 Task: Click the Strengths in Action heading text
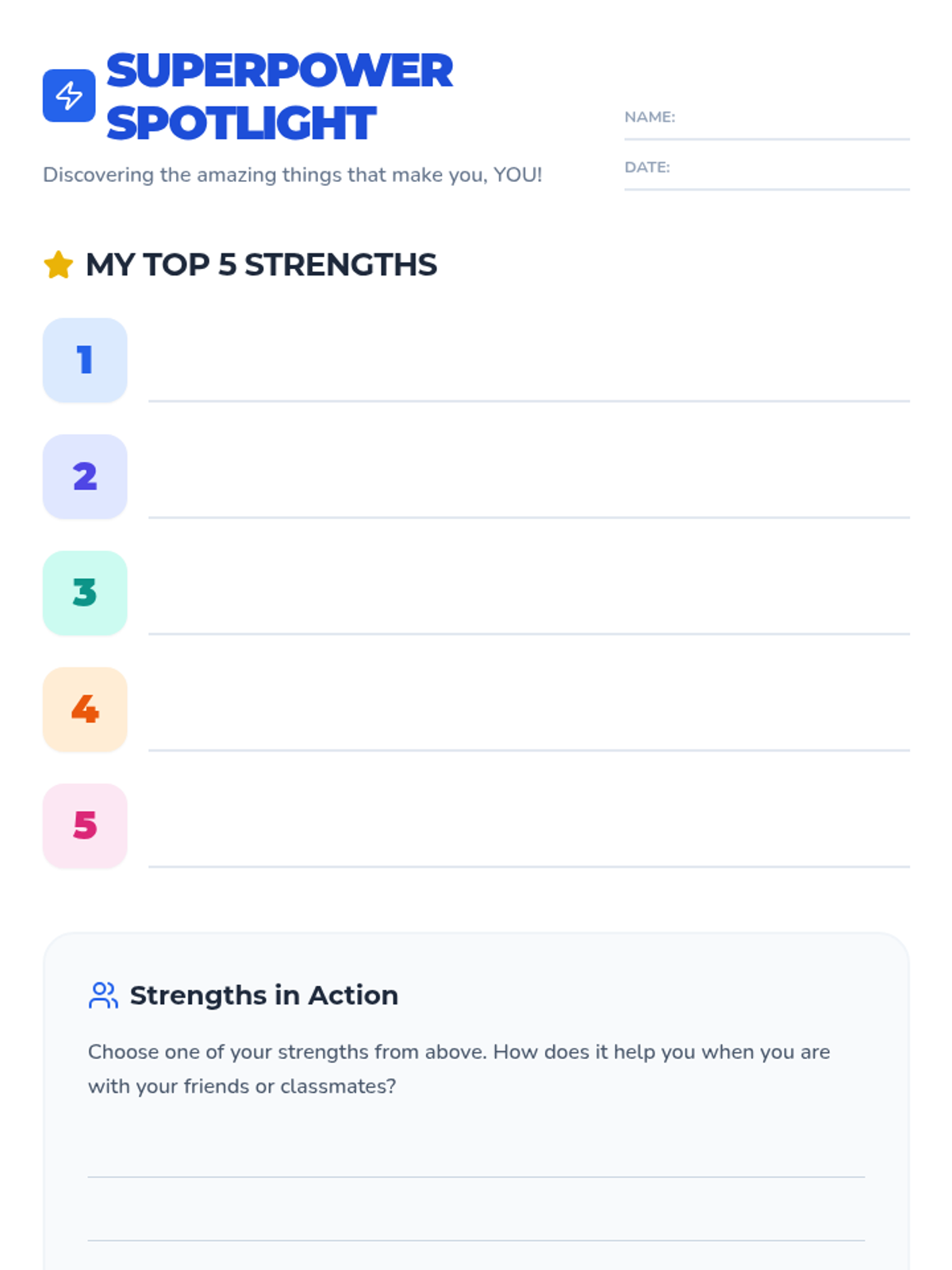[264, 995]
